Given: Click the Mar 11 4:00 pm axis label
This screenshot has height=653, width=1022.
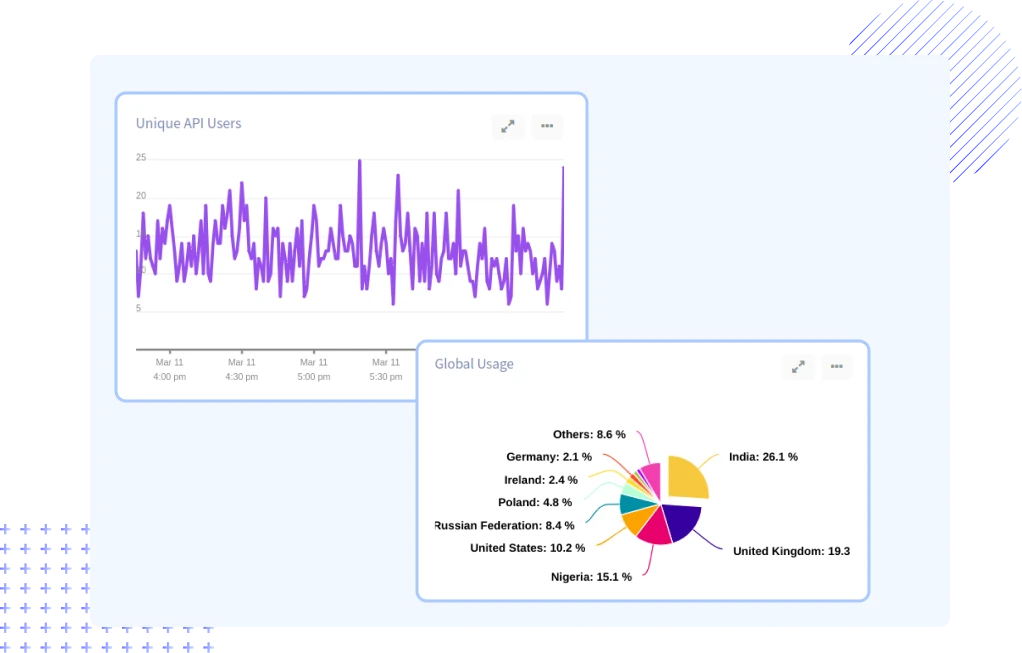Looking at the screenshot, I should point(169,370).
